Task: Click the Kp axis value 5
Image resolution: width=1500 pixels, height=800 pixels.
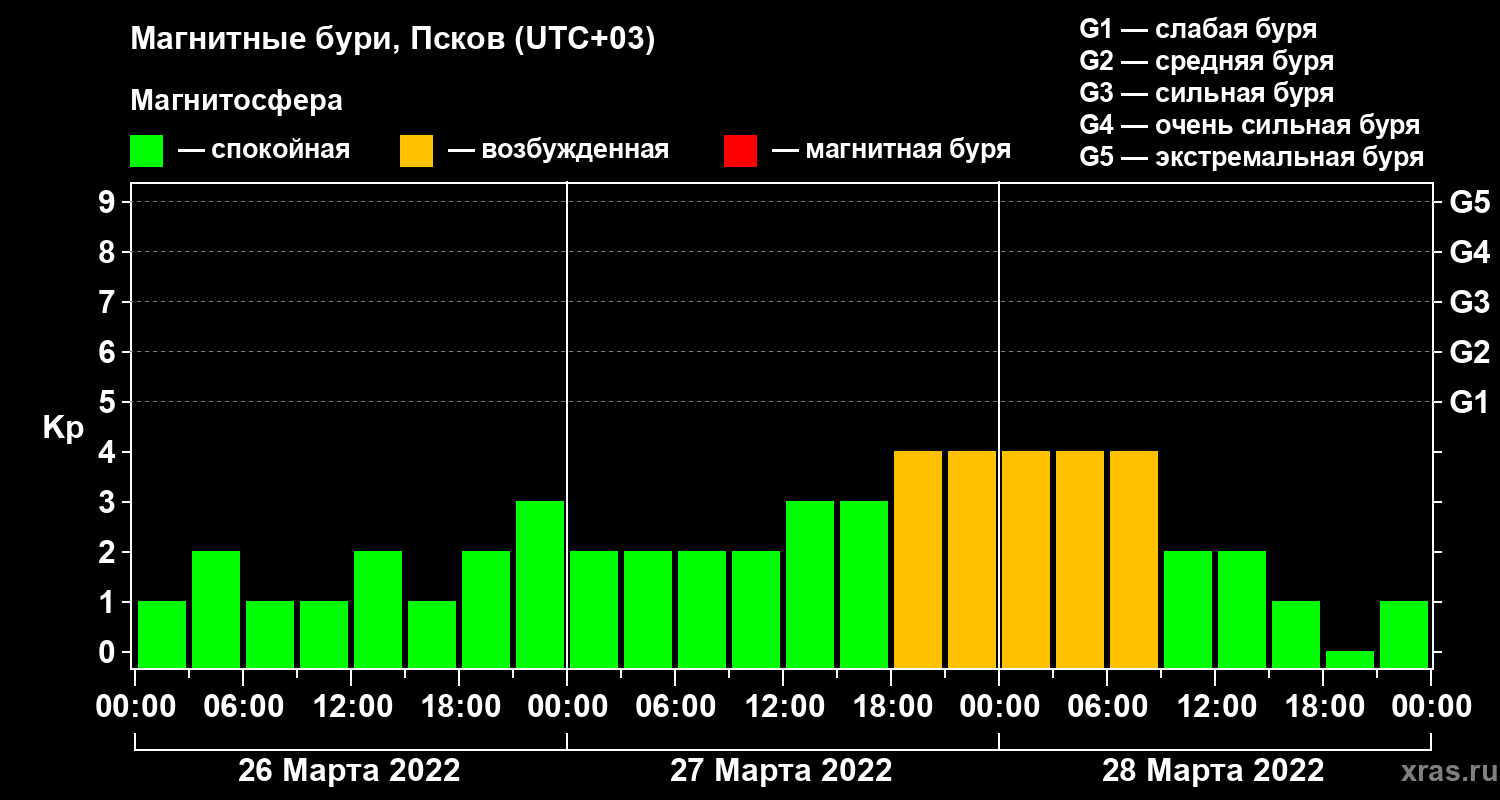Action: click(x=109, y=402)
